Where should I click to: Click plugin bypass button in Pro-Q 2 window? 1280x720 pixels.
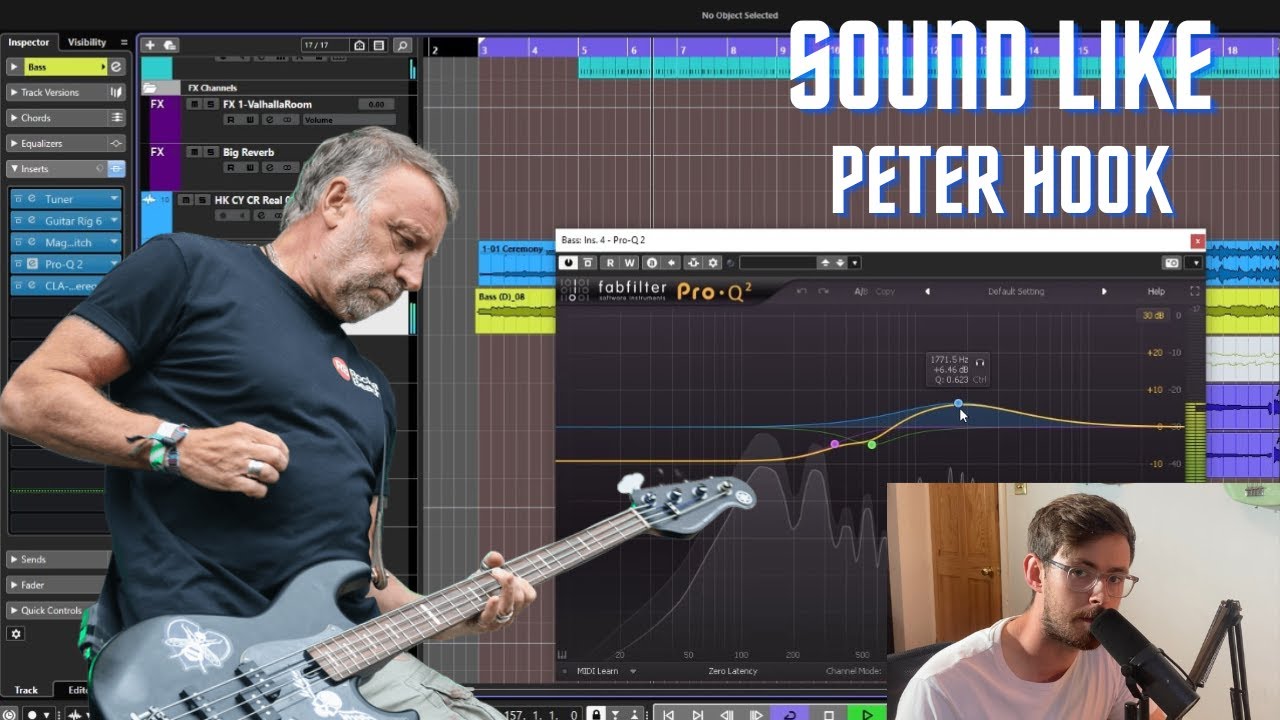point(589,263)
